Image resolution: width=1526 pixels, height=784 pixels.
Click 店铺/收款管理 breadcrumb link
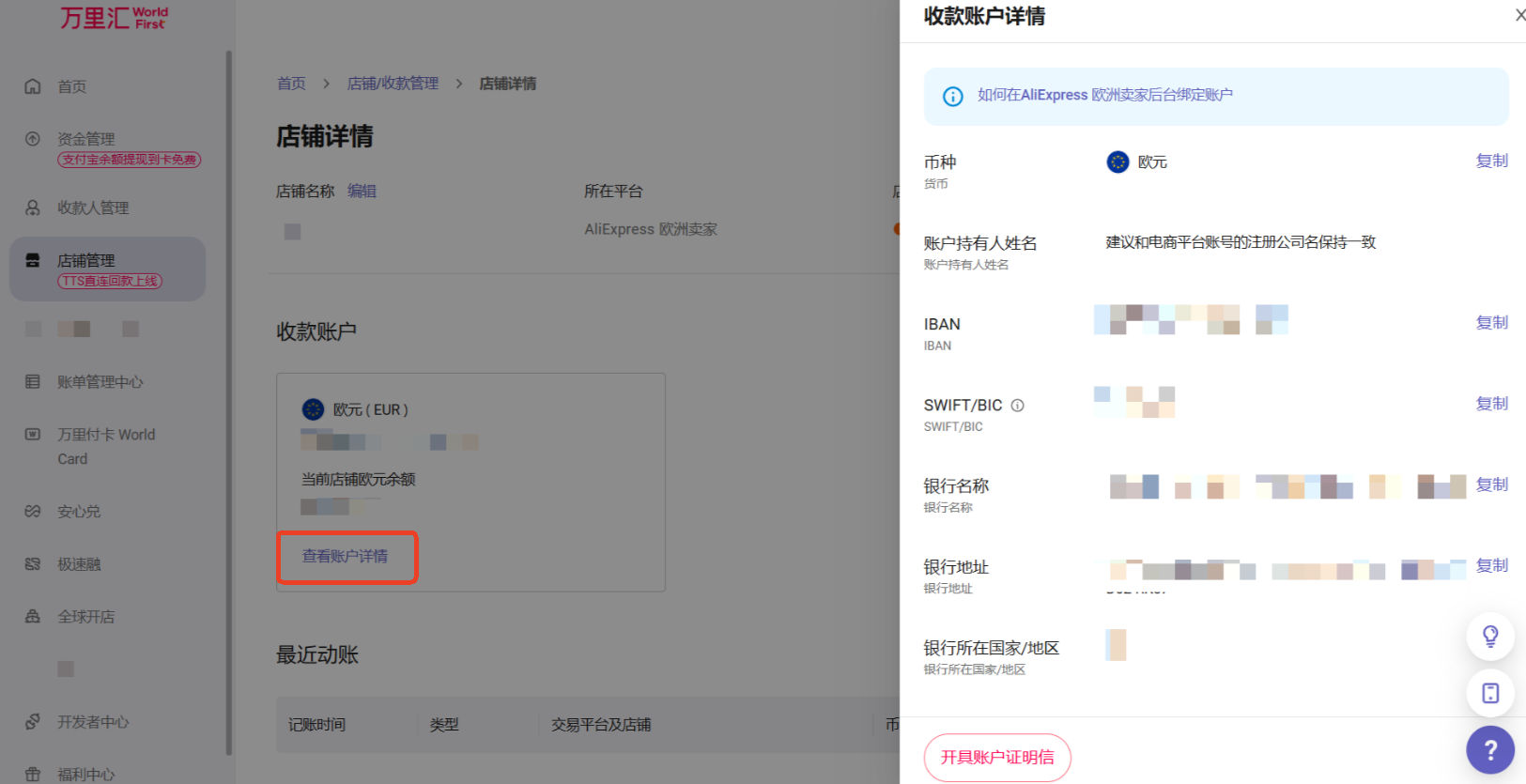(393, 84)
